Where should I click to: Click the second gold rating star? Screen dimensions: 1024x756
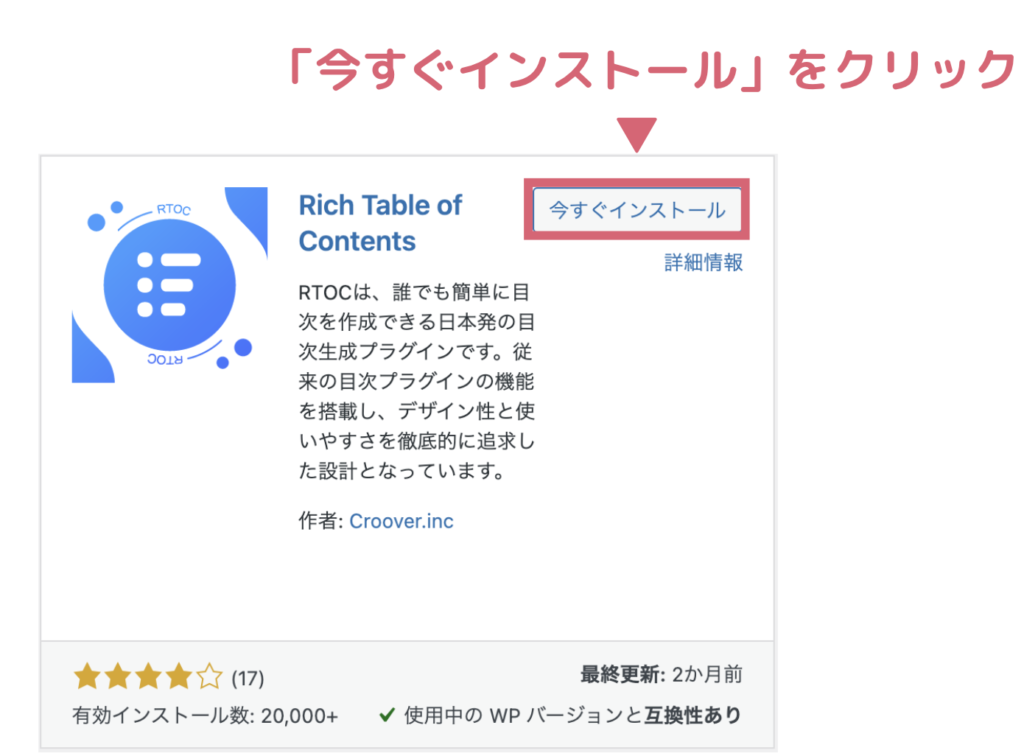[118, 677]
